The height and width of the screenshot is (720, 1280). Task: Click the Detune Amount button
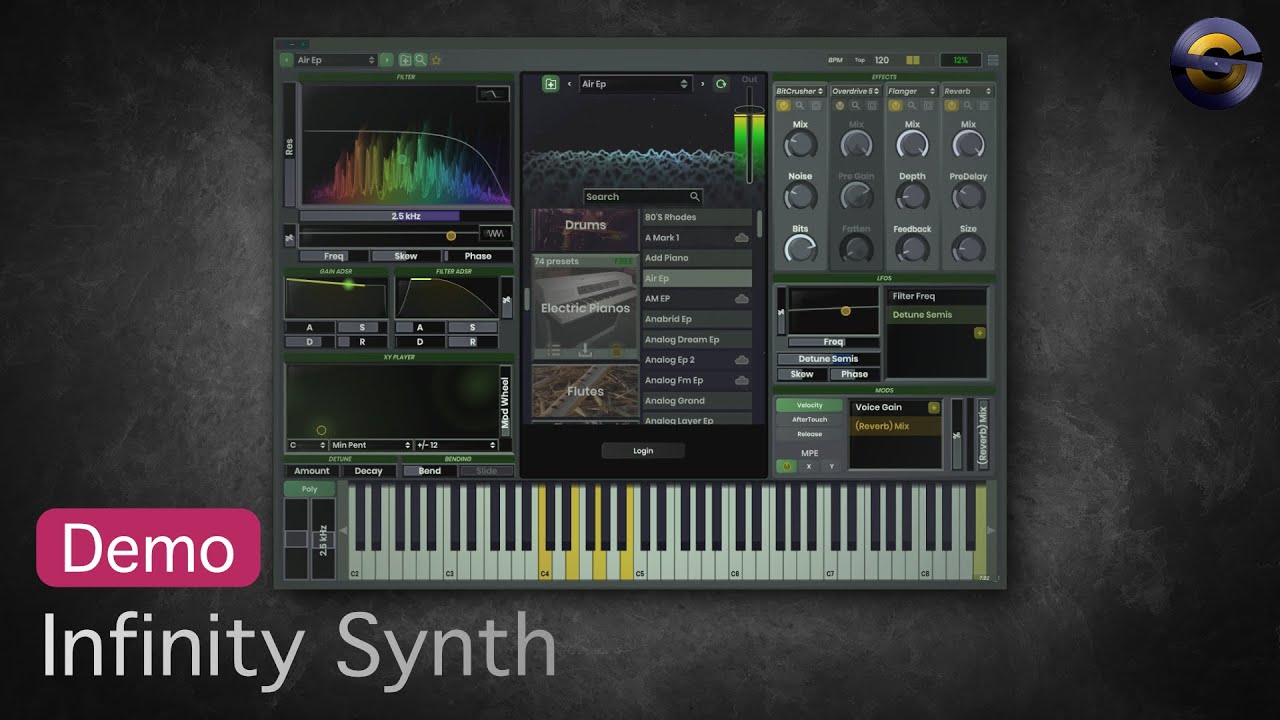pyautogui.click(x=312, y=471)
